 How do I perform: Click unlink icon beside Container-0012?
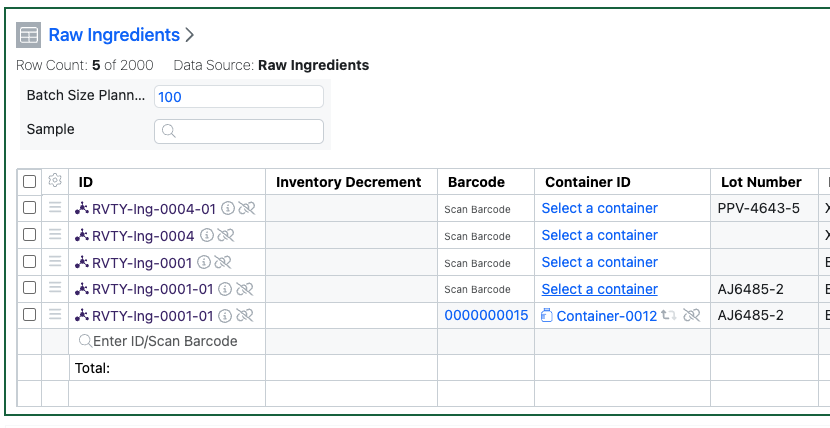691,315
